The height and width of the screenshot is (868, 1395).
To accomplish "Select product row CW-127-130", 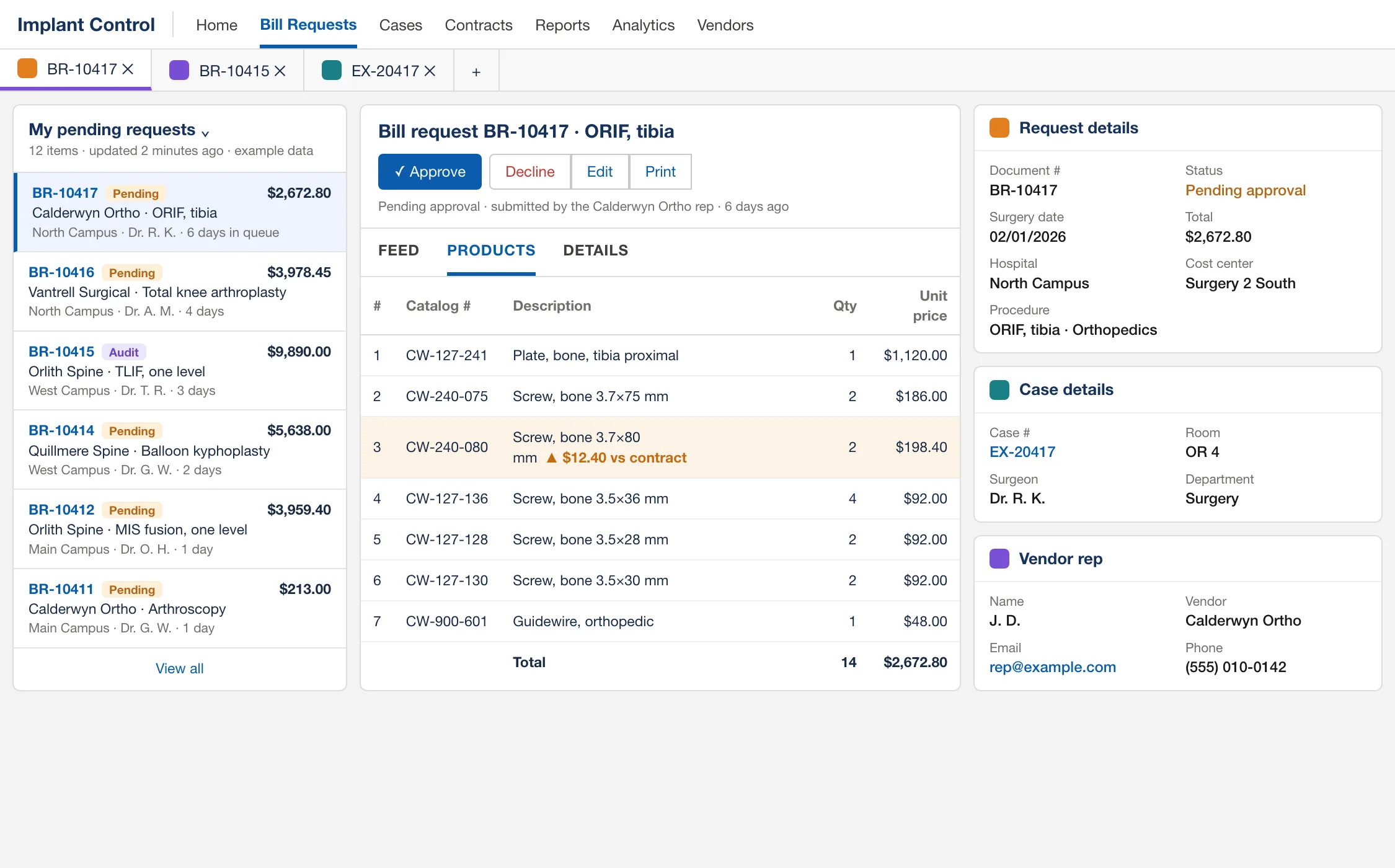I will pyautogui.click(x=660, y=580).
